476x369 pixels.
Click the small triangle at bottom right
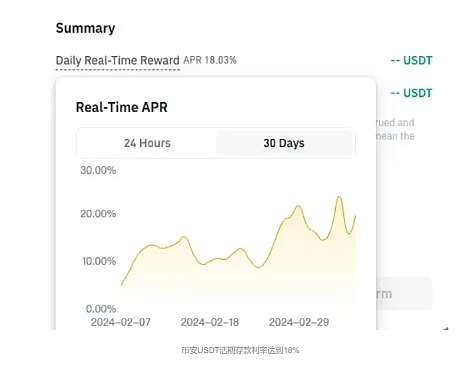pyautogui.click(x=446, y=329)
